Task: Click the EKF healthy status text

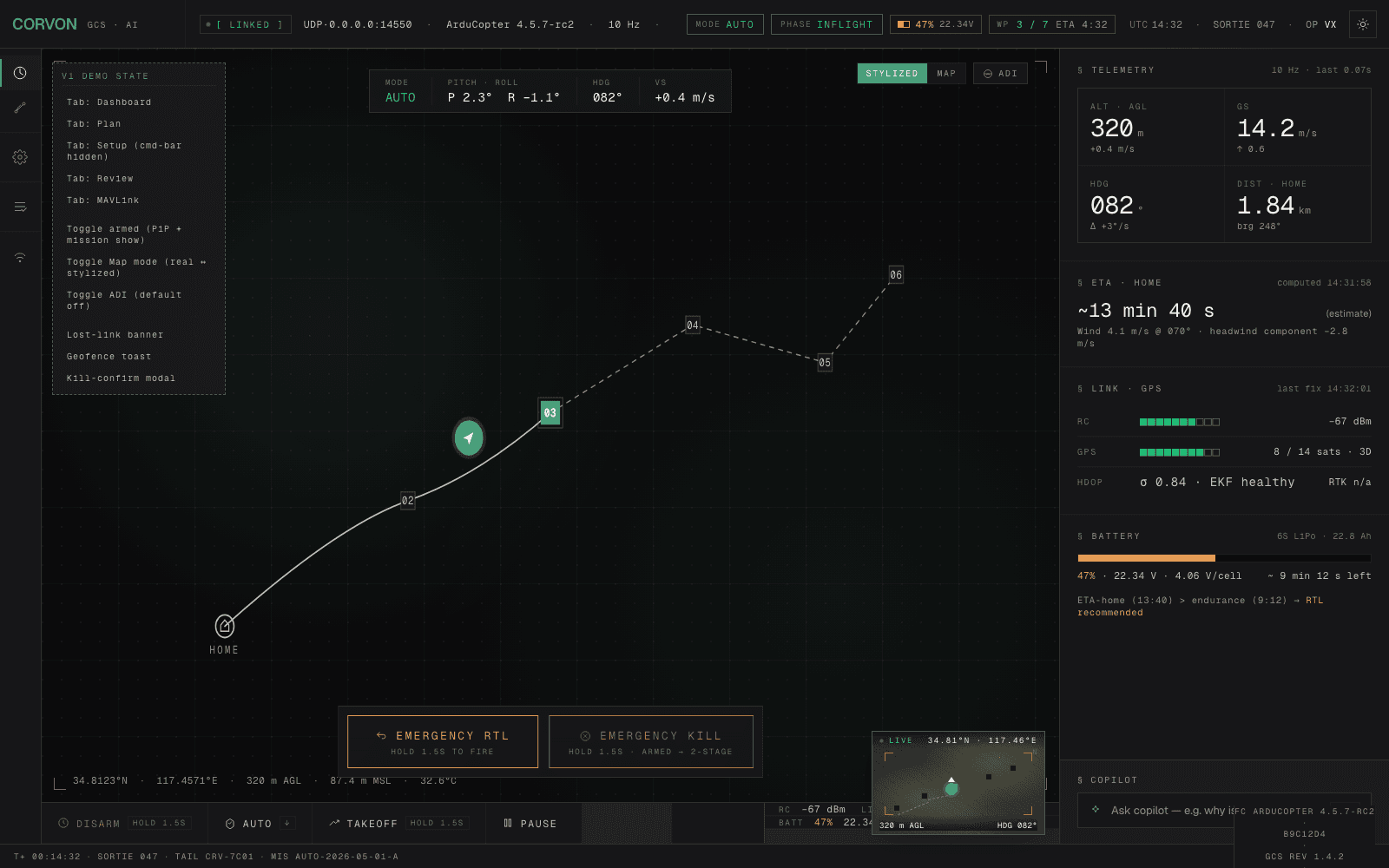Action: (1252, 482)
